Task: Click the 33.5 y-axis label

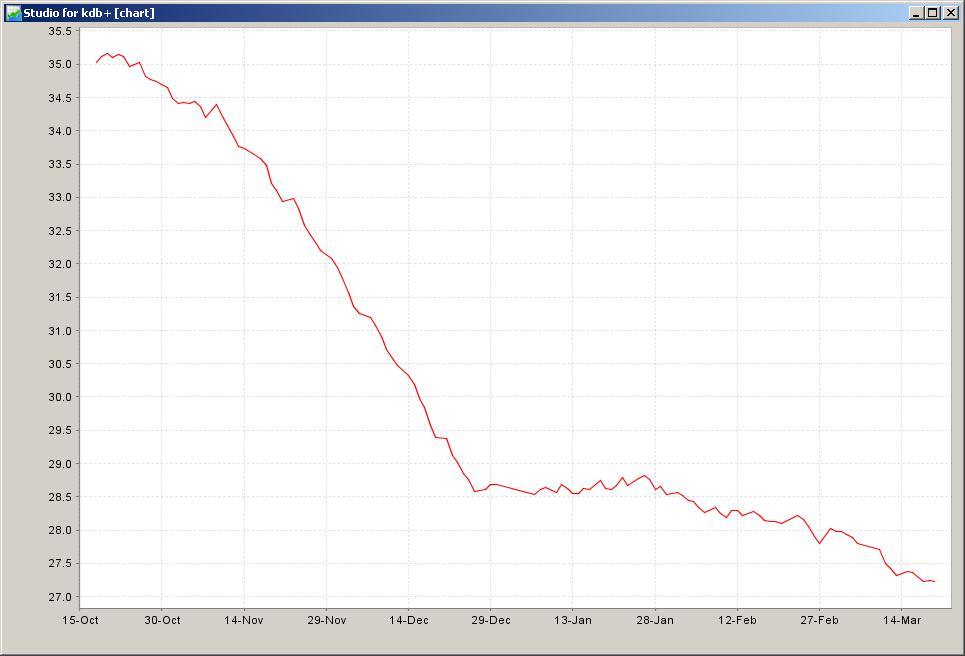Action: (x=60, y=164)
